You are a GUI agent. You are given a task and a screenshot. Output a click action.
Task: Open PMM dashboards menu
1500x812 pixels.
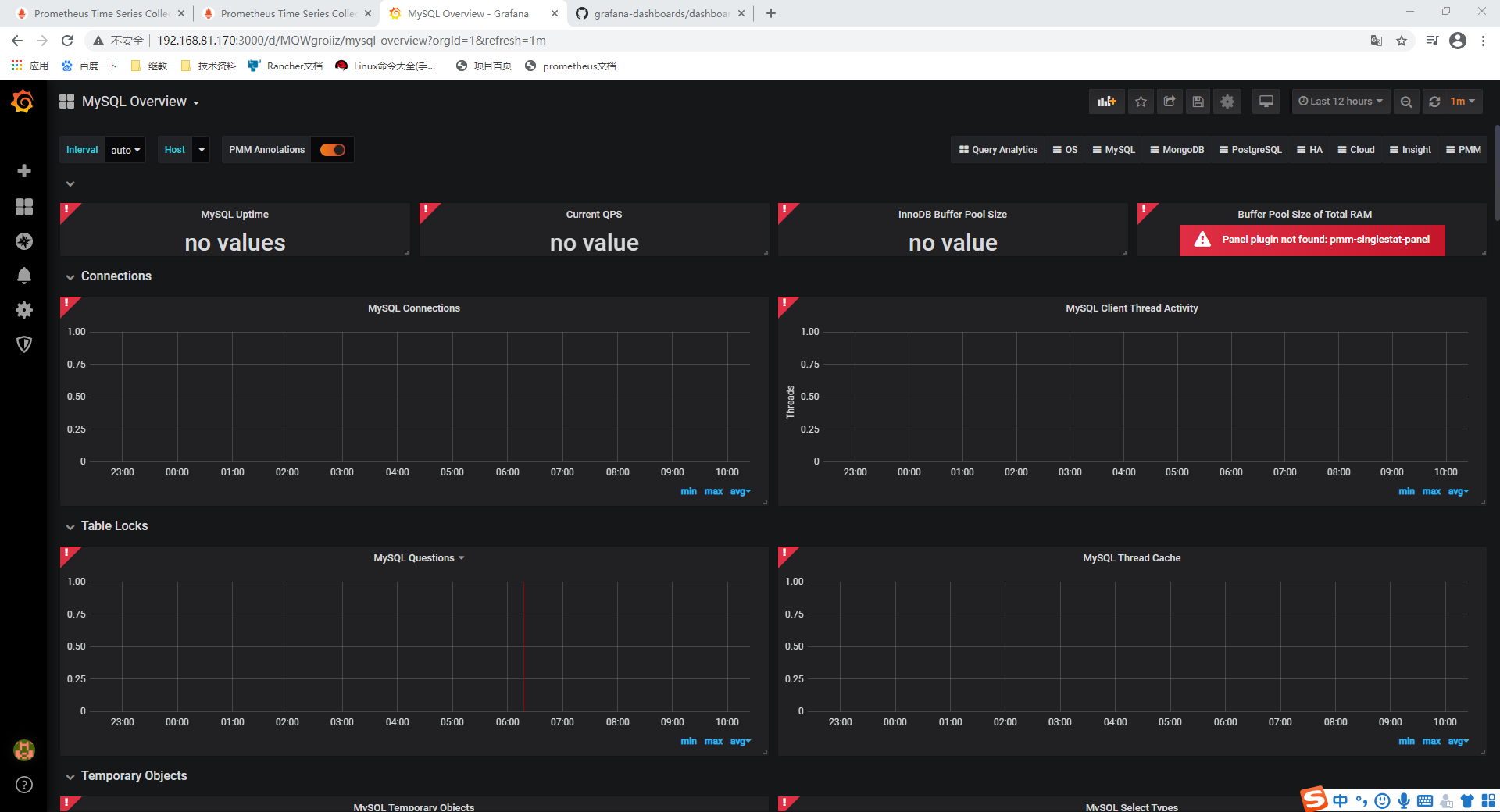(x=1463, y=150)
